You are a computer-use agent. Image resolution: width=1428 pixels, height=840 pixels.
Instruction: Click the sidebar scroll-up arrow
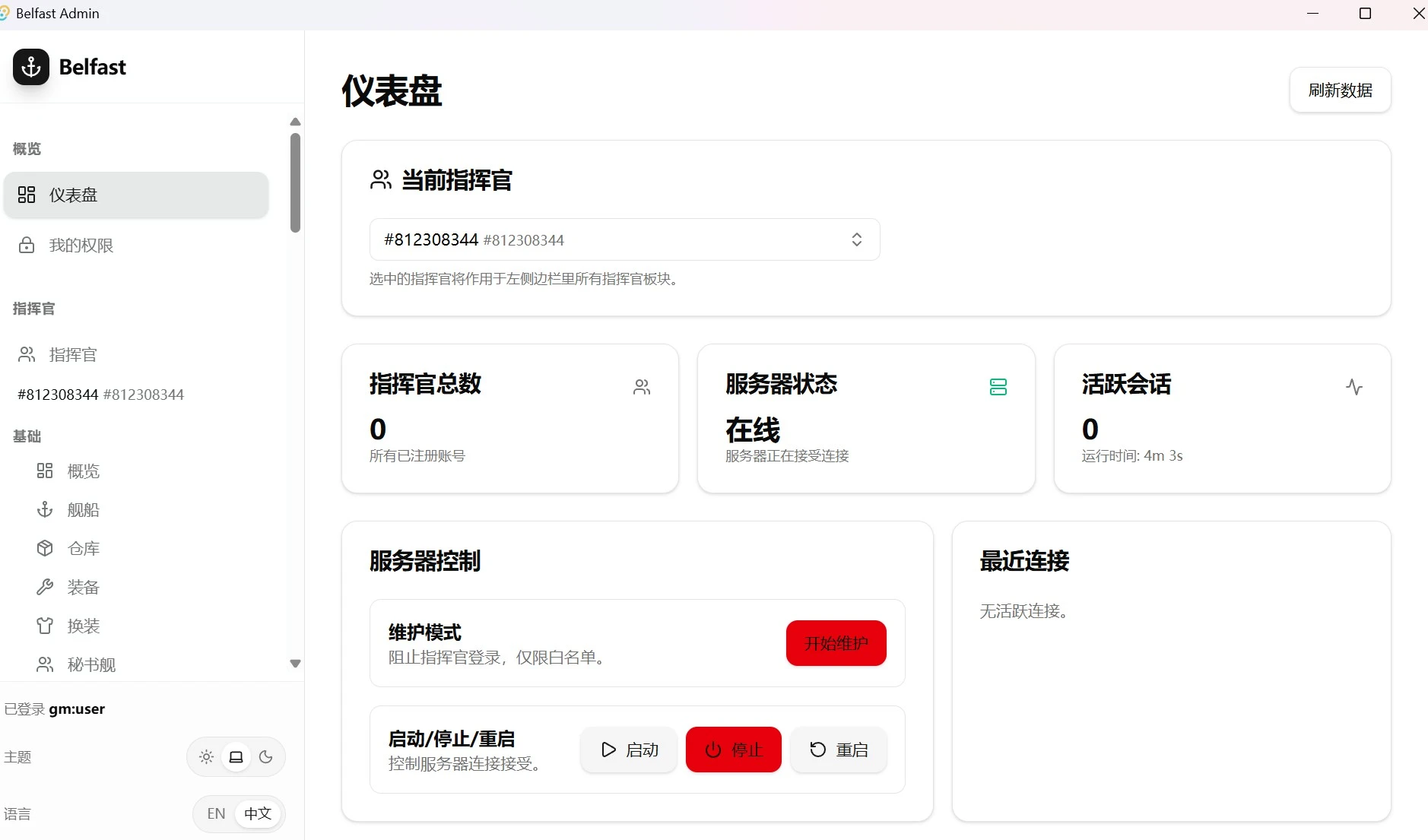[x=296, y=122]
